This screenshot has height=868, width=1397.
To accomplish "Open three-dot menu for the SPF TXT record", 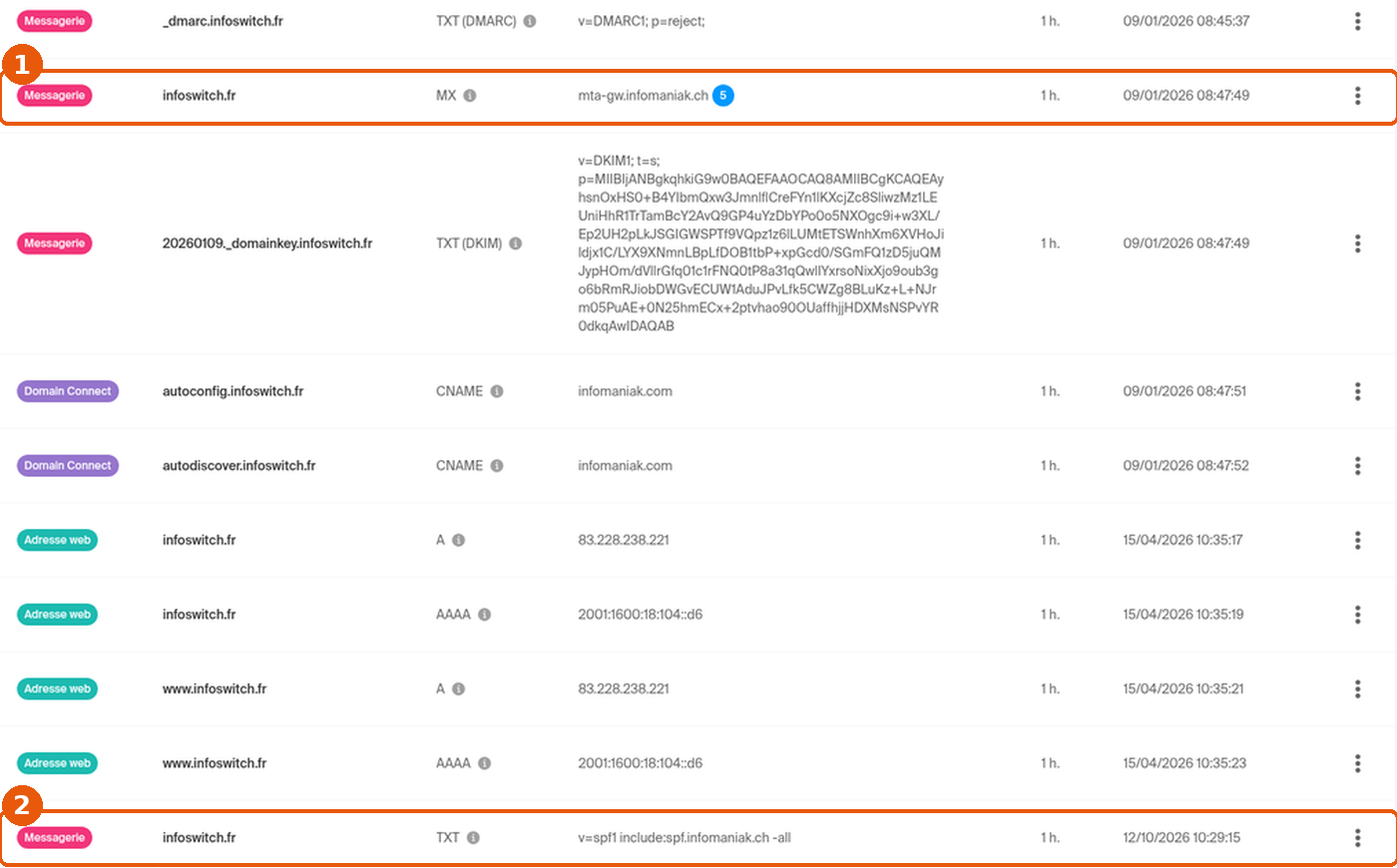I will [x=1357, y=838].
